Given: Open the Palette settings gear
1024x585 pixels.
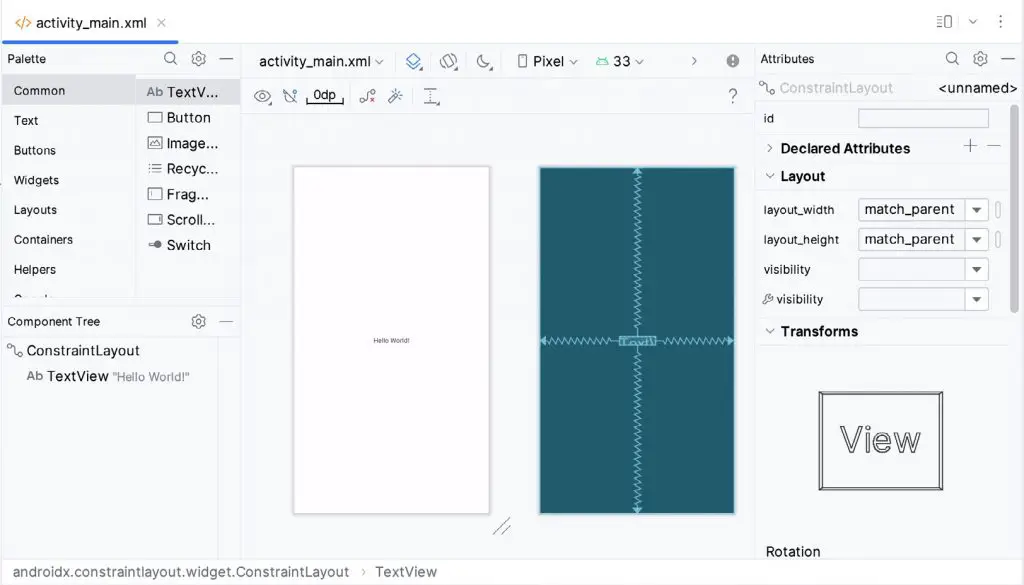Looking at the screenshot, I should (198, 59).
